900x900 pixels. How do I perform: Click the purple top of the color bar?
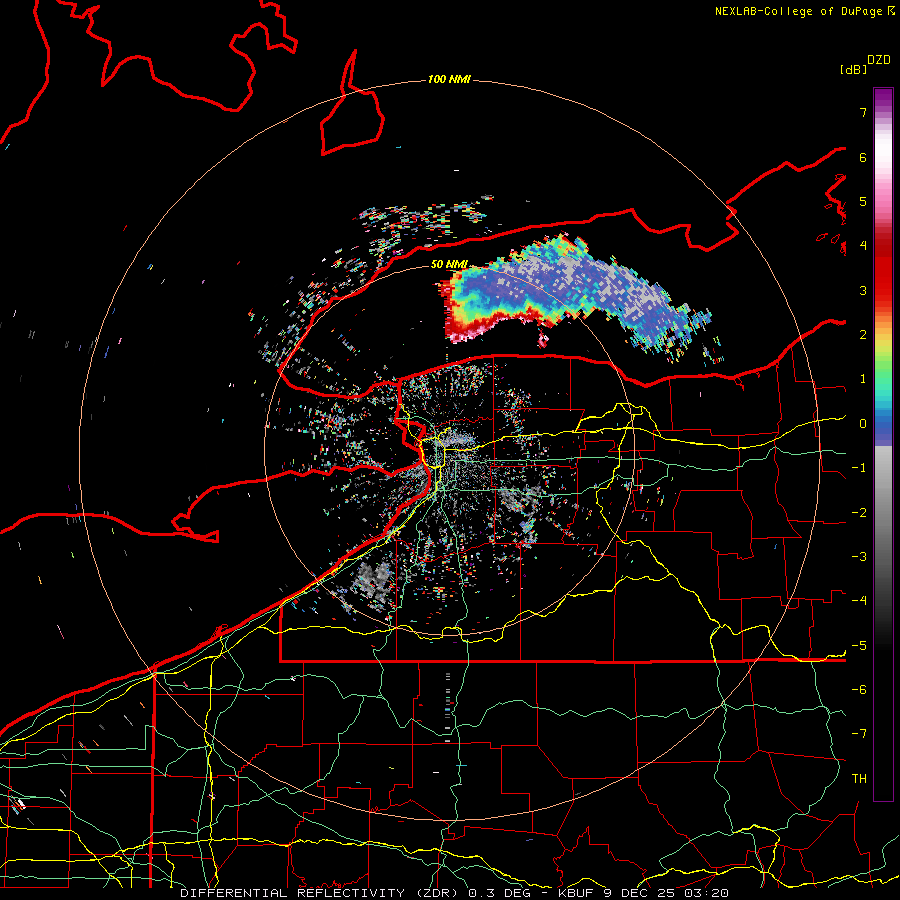(x=883, y=100)
